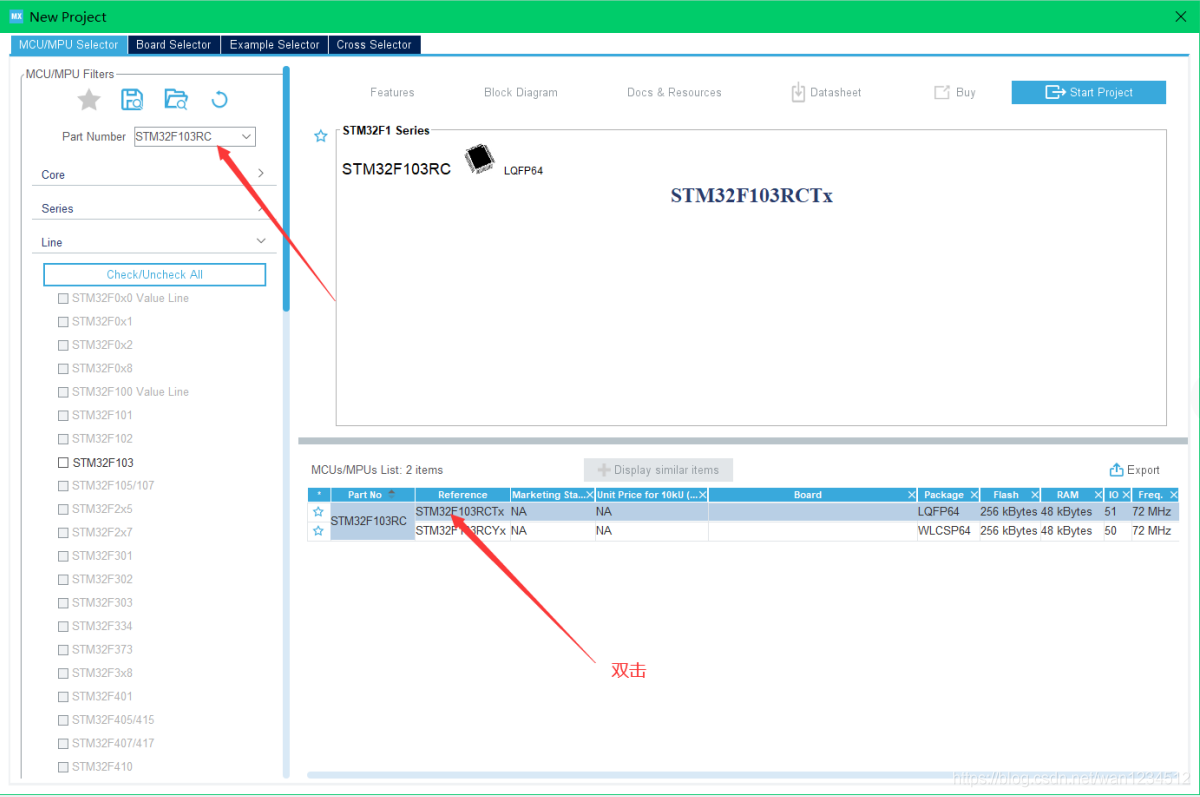Star the STM32F103RC in detail panel
The width and height of the screenshot is (1200, 797).
click(321, 136)
